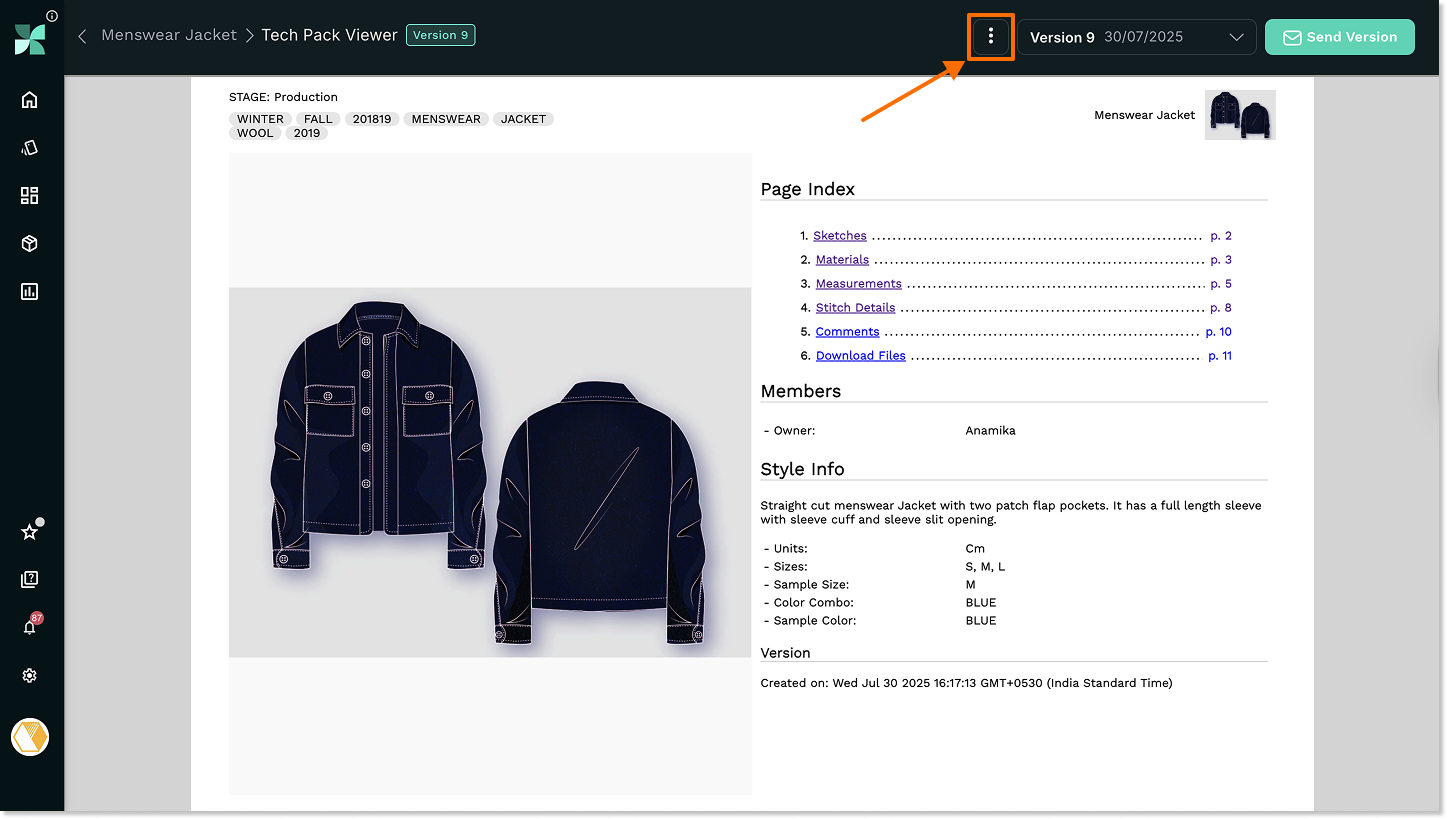Open the dashboard grid sidebar icon
This screenshot has height=819, width=1447.
point(29,196)
